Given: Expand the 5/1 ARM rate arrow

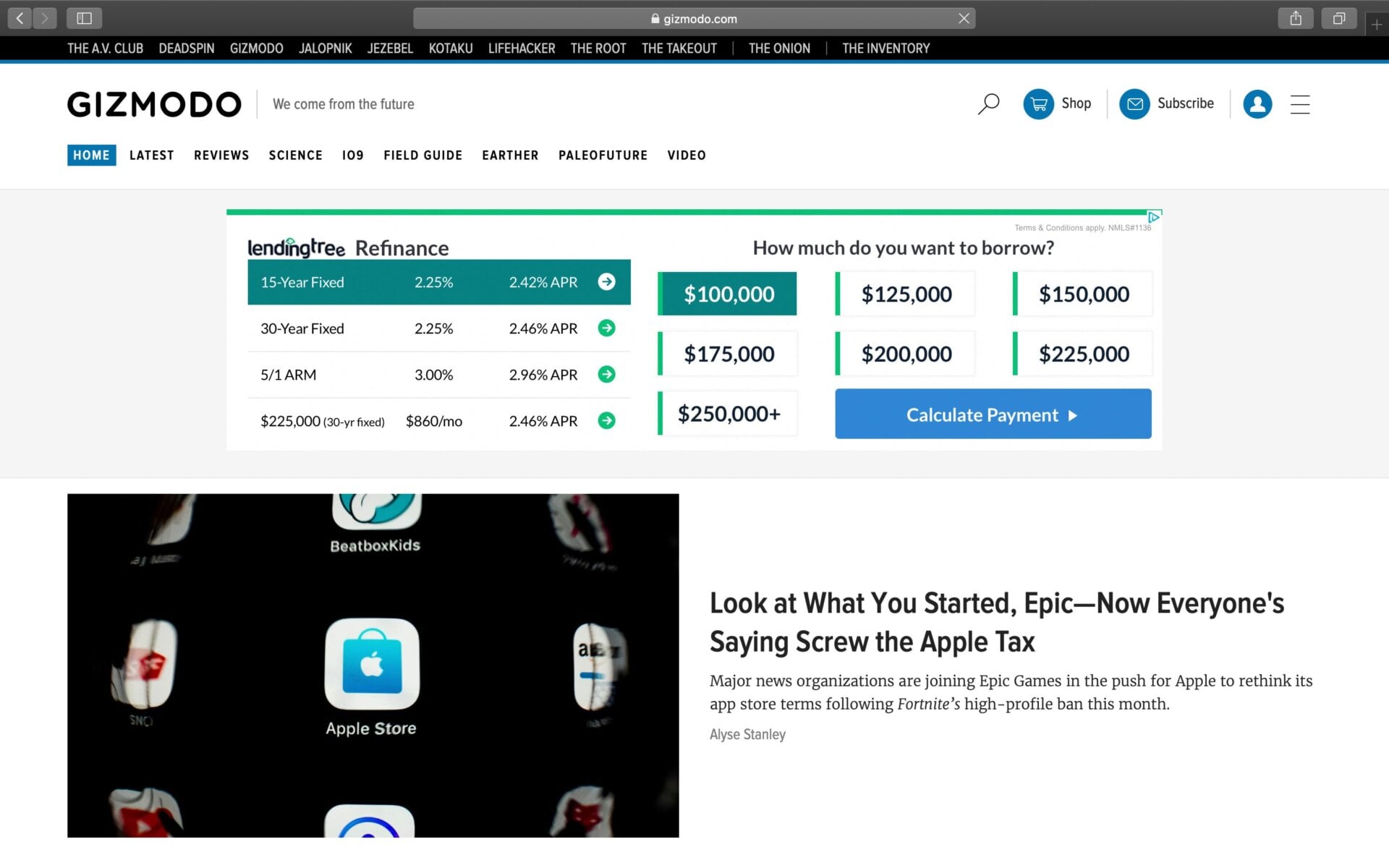Looking at the screenshot, I should coord(607,375).
